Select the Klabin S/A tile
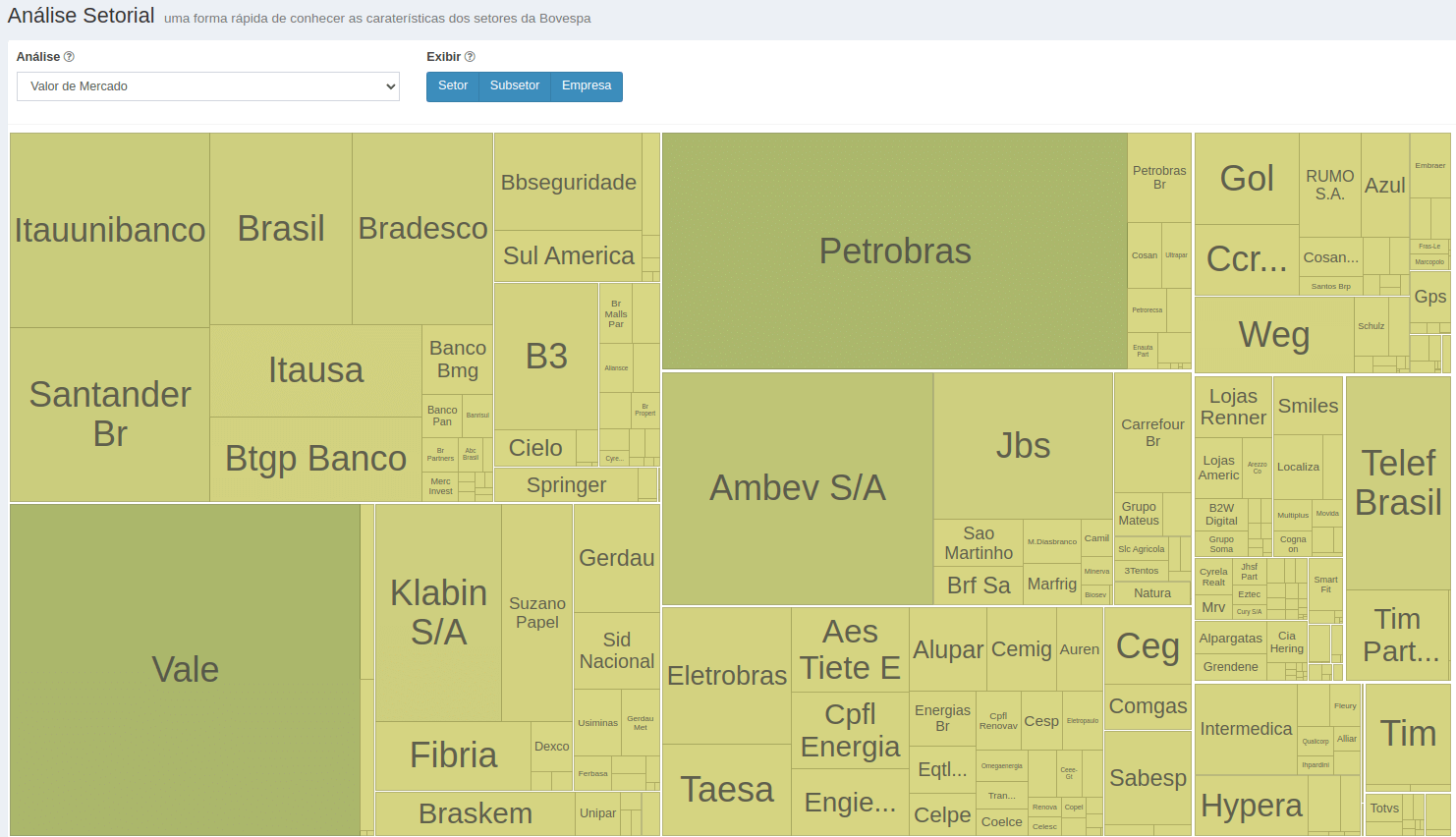 (438, 613)
